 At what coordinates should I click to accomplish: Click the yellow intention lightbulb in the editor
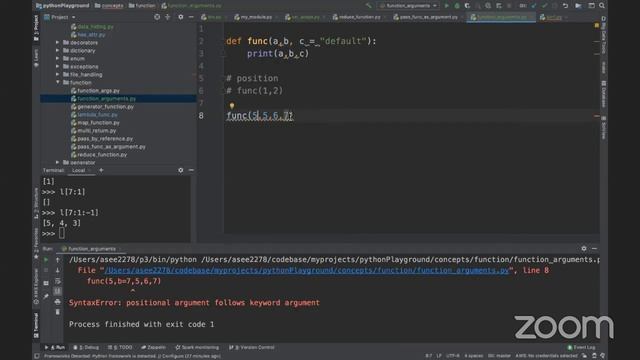[232, 106]
